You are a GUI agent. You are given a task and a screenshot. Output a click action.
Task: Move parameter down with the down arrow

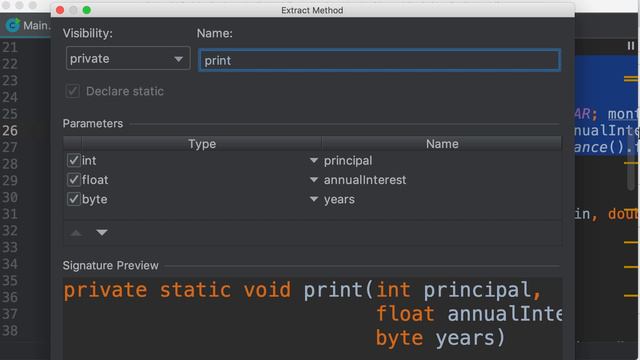coord(102,233)
